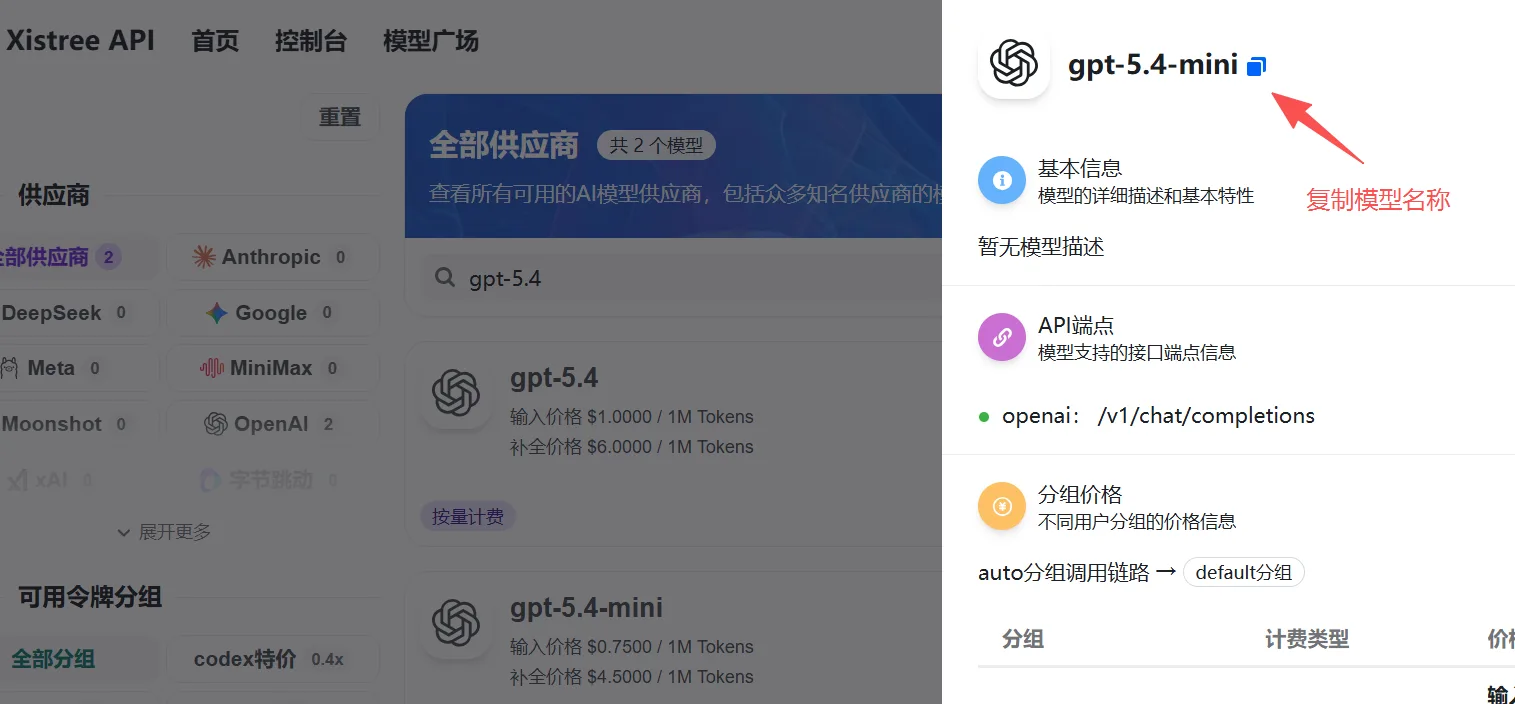Open the 控制台 nav item

click(x=311, y=41)
